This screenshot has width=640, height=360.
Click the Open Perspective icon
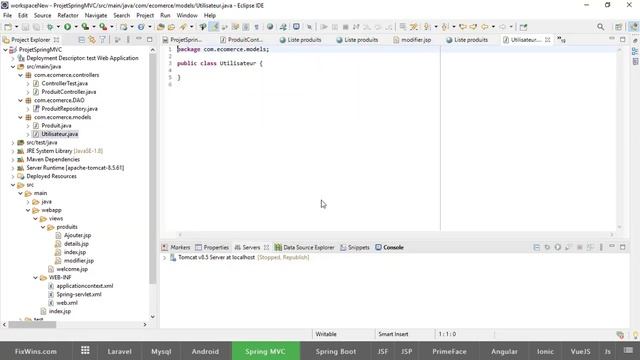tap(619, 27)
